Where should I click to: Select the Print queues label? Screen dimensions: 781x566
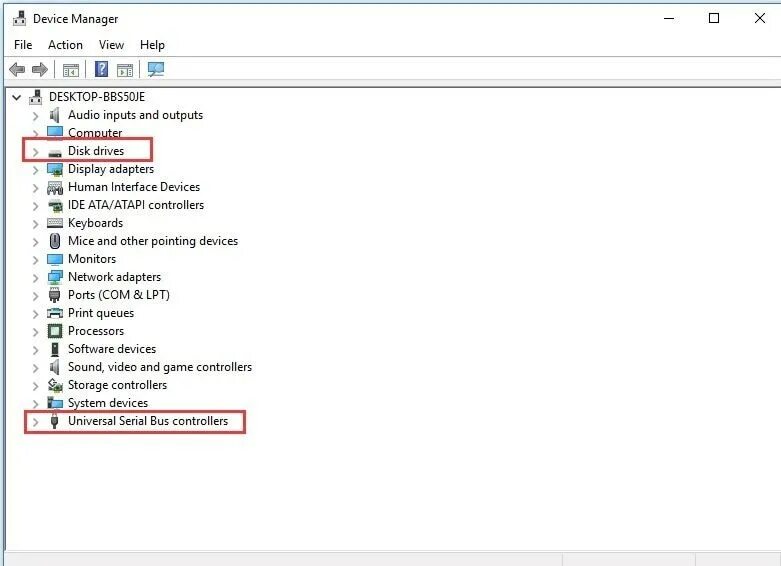coord(101,313)
